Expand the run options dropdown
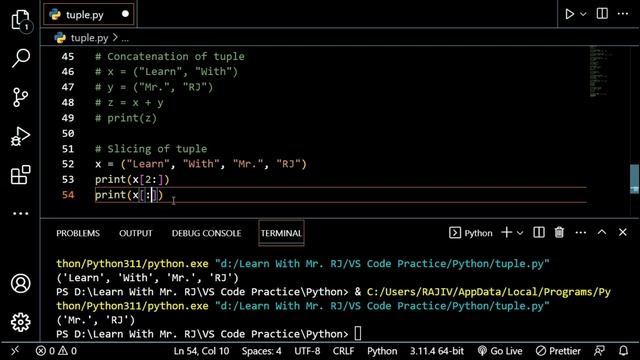Viewport: 640px width, 360px height. click(x=583, y=14)
